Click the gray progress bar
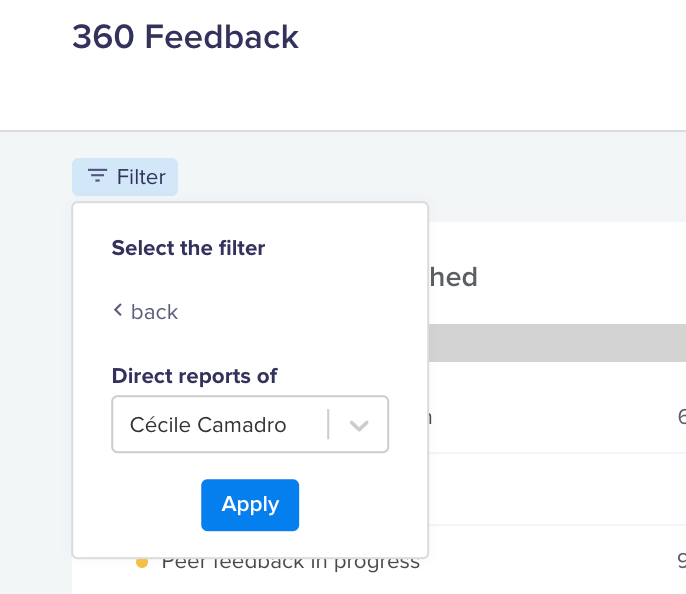The image size is (686, 594). click(557, 342)
